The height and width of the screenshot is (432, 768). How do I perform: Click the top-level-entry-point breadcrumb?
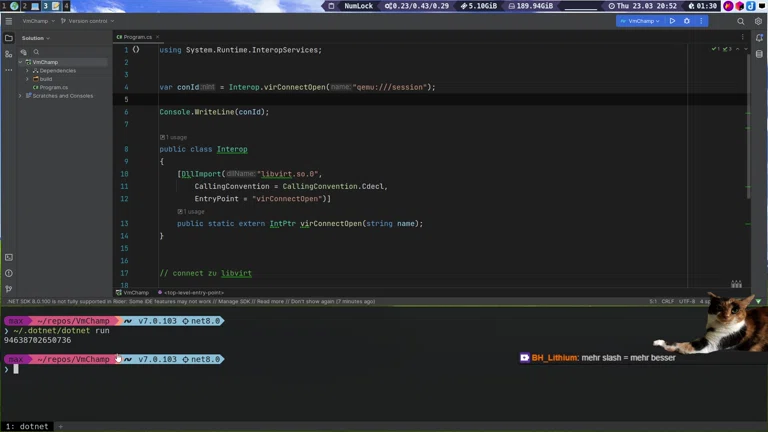191,292
